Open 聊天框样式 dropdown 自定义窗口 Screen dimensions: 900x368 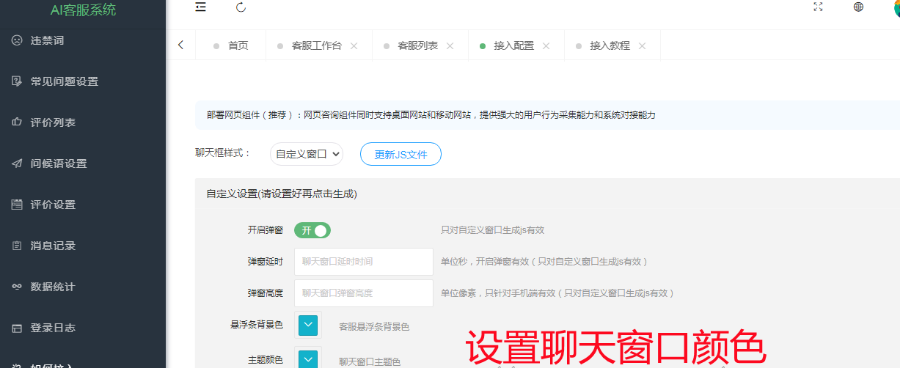click(x=307, y=154)
